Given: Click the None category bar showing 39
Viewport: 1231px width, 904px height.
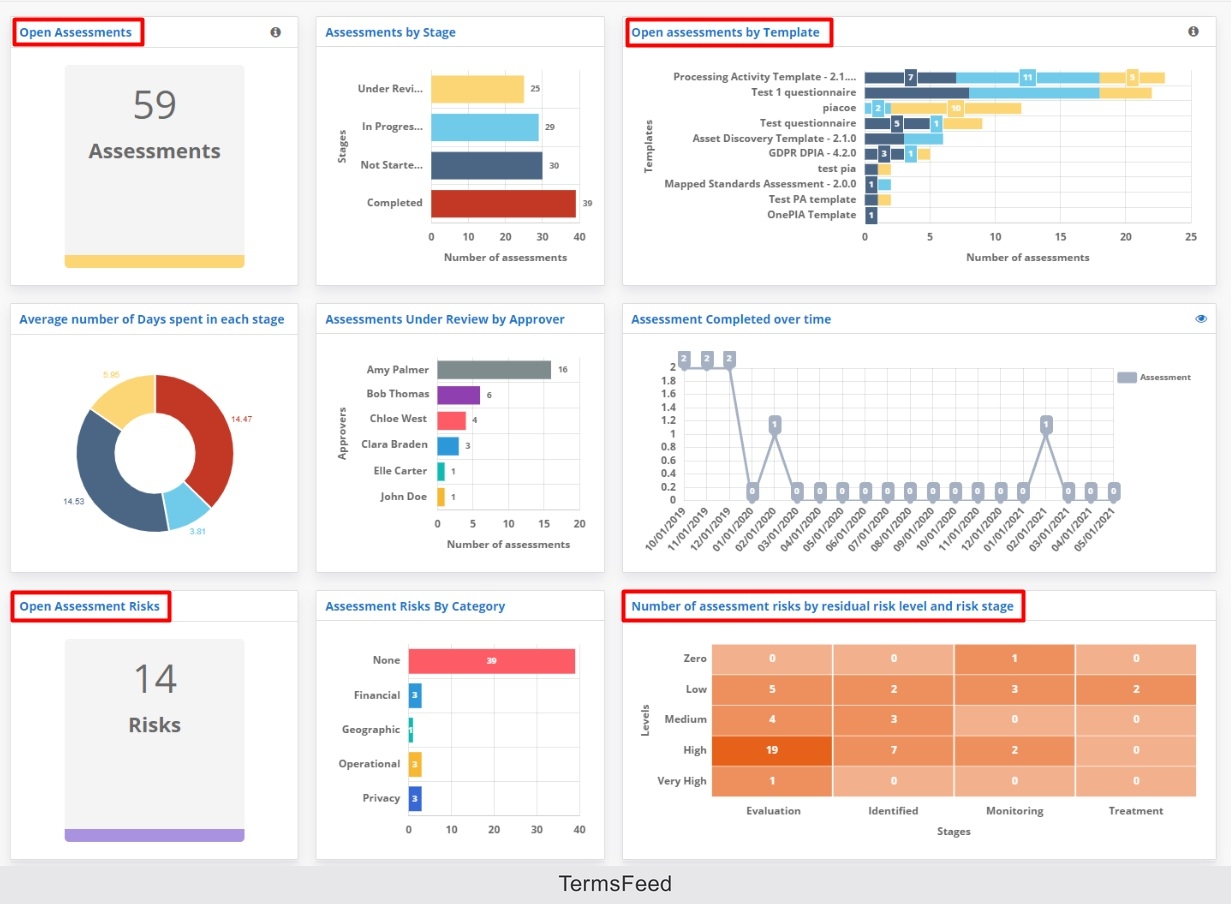Looking at the screenshot, I should click(x=492, y=661).
